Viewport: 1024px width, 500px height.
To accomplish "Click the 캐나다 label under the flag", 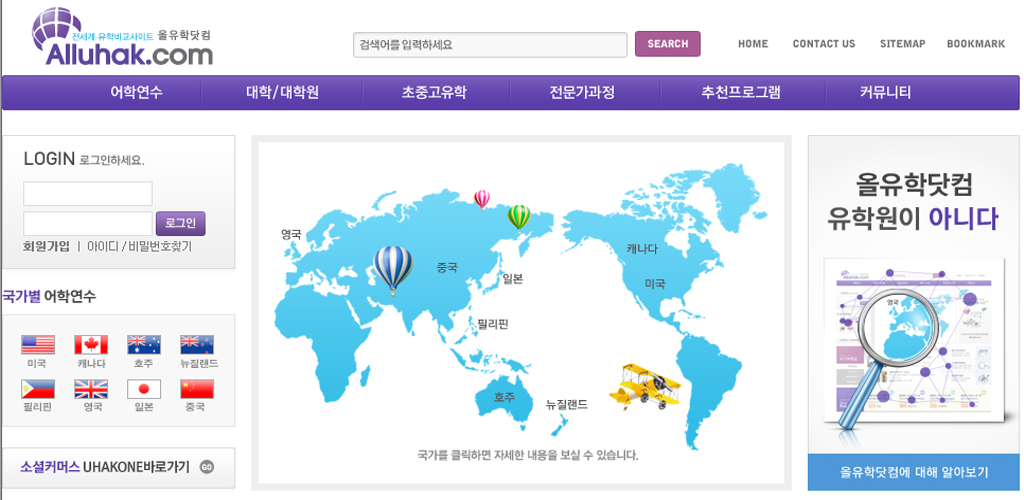I will (91, 364).
